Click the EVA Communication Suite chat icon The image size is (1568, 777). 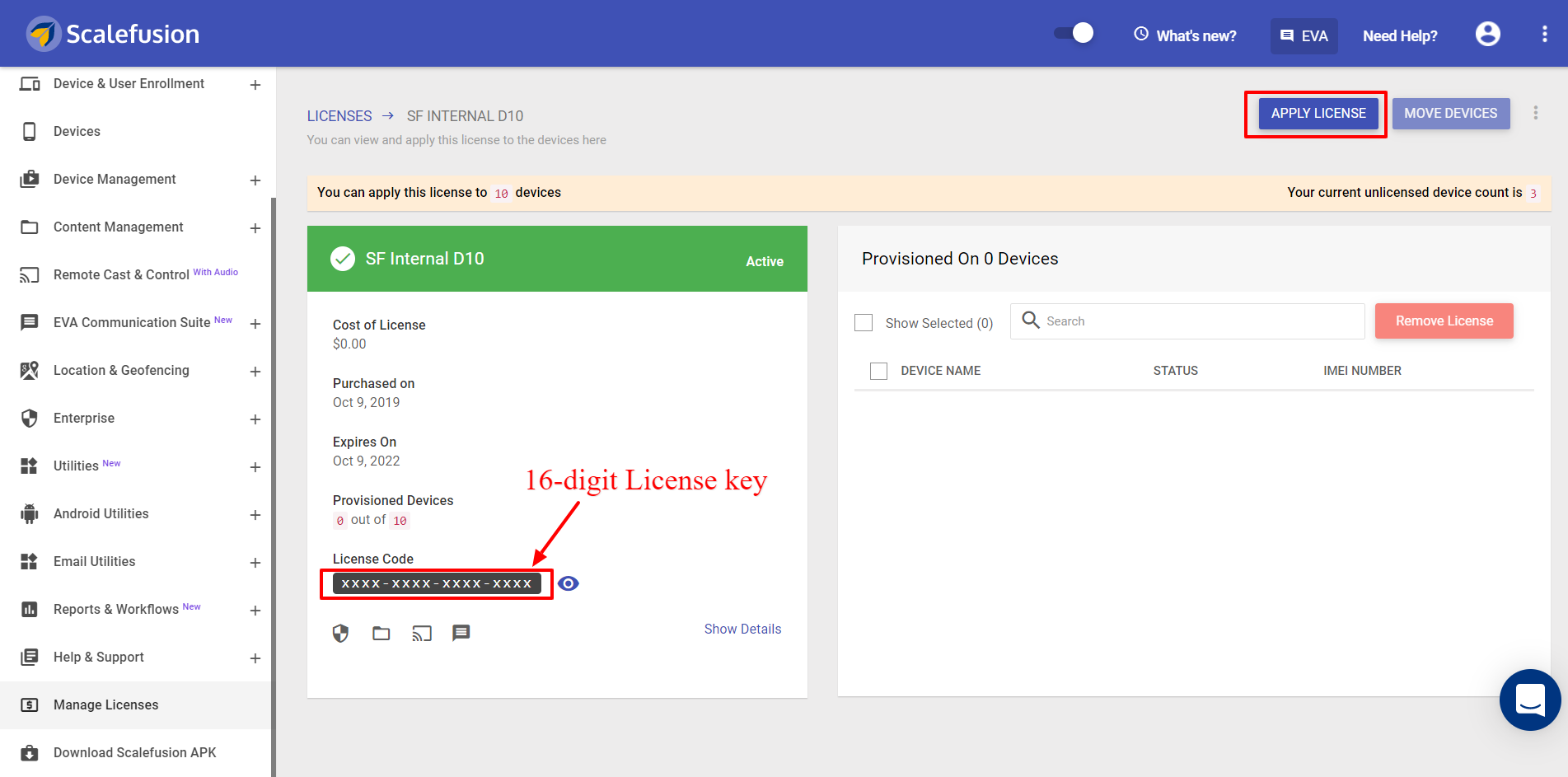[30, 322]
